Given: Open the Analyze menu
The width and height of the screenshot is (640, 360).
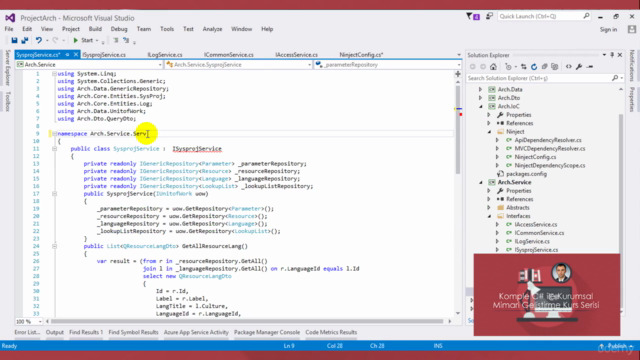Looking at the screenshot, I should pos(212,29).
